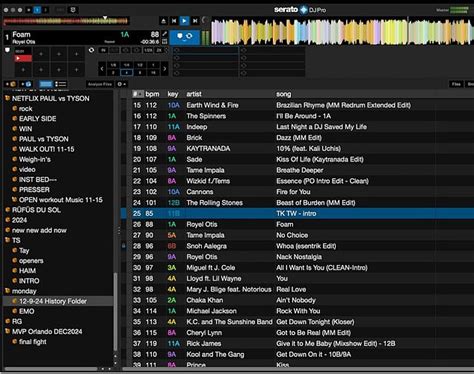
Task: Jump to the previous track
Action: pos(174,21)
